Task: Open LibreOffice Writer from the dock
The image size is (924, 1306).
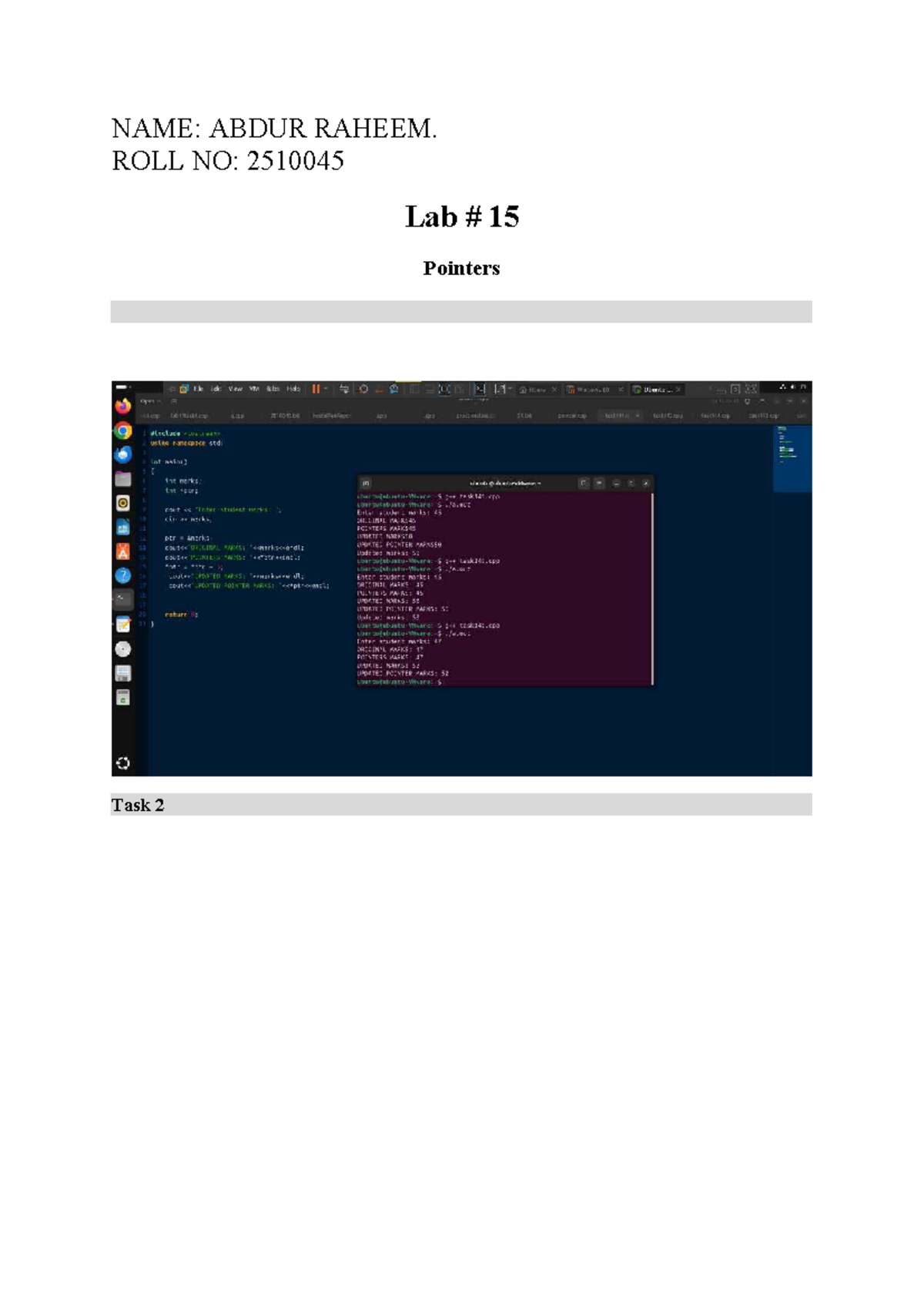Action: click(x=122, y=527)
